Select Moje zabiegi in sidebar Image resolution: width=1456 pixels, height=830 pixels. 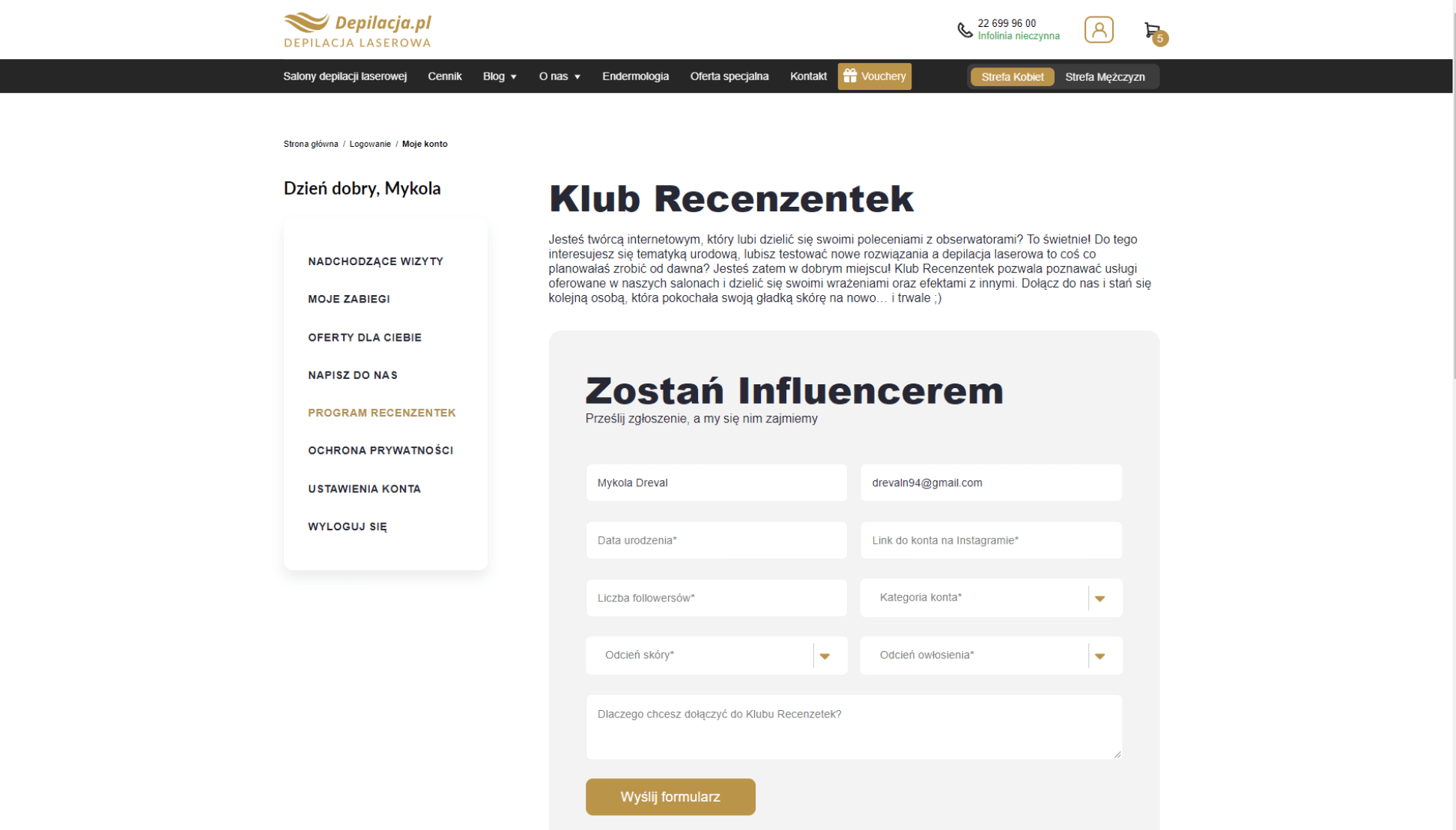click(x=349, y=299)
